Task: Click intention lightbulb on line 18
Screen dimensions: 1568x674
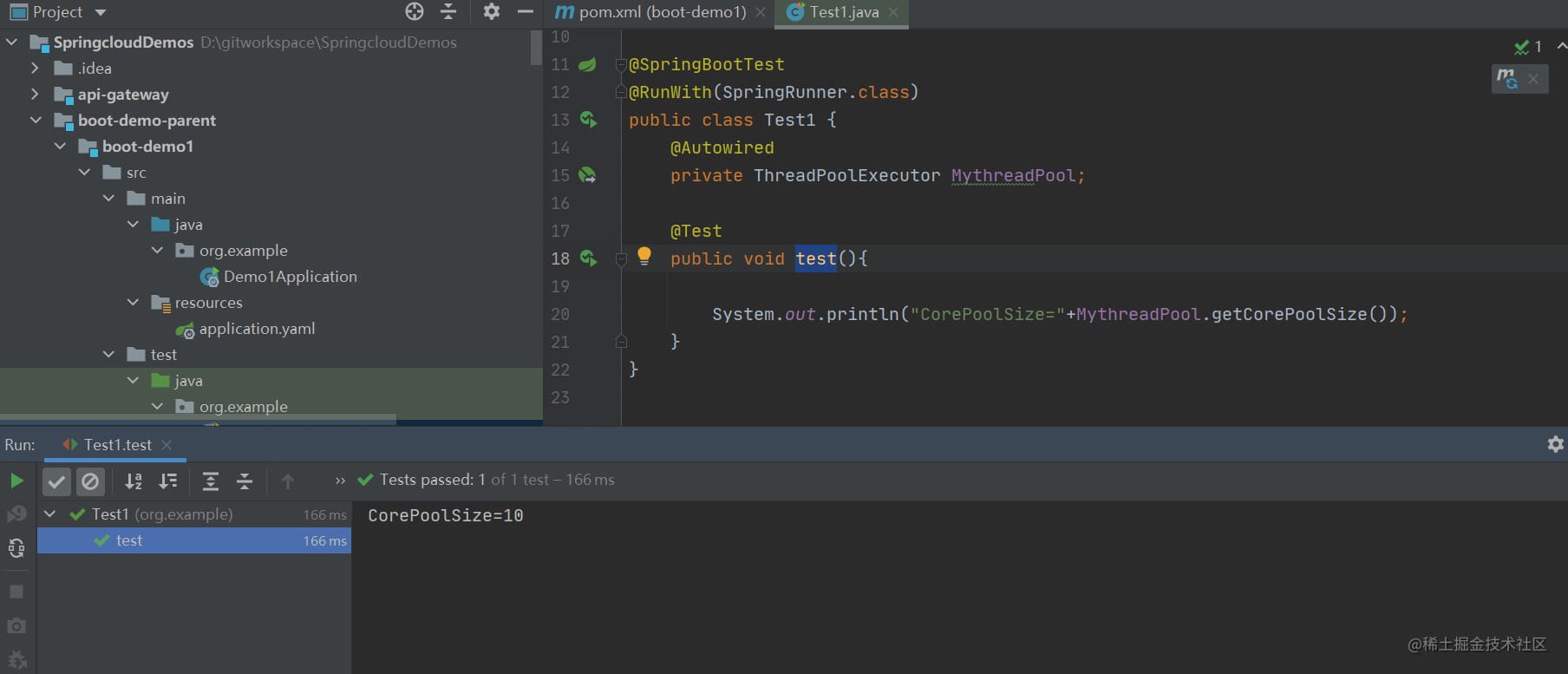Action: click(x=644, y=256)
